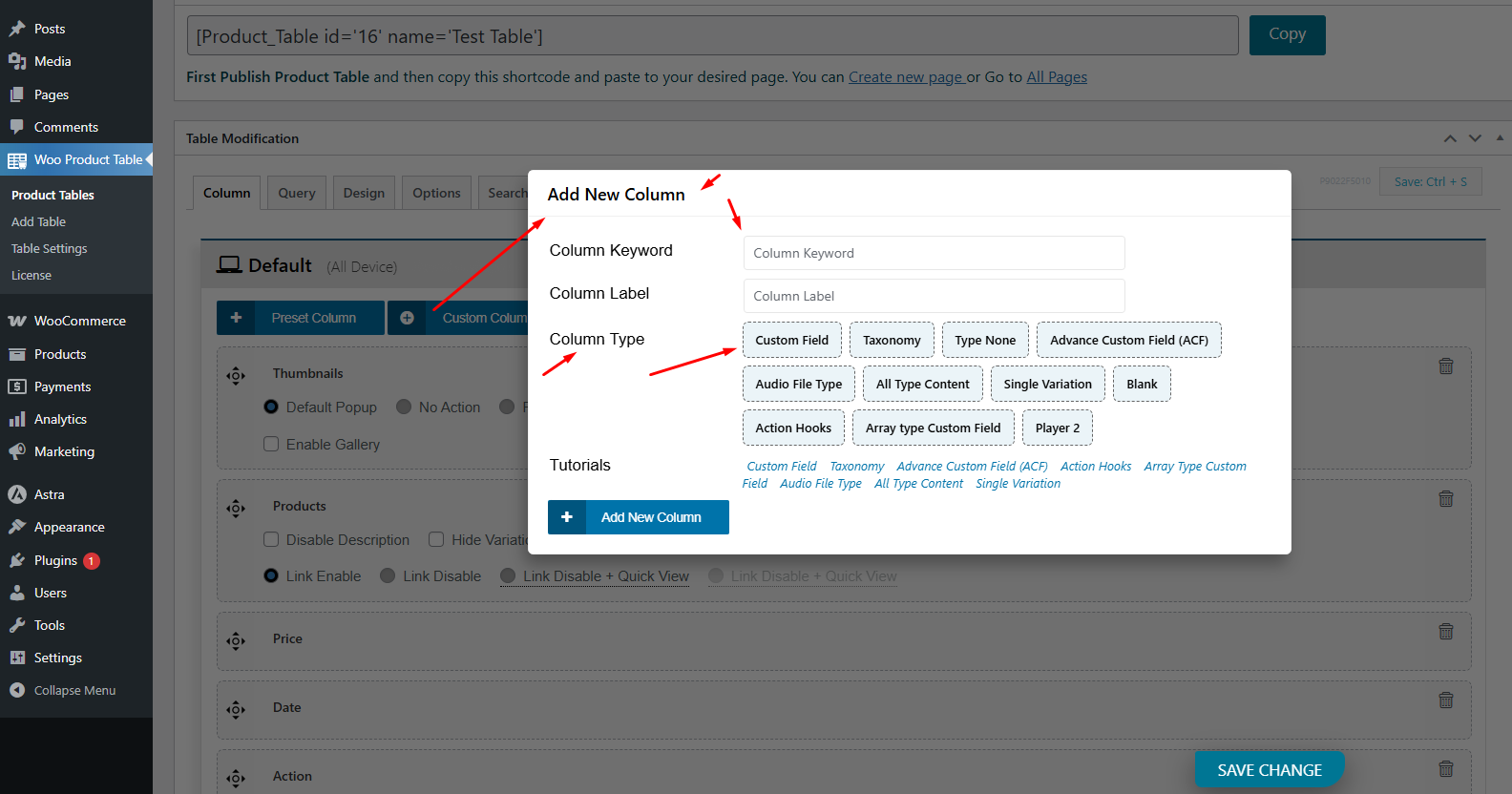Click the SAVE CHANGE button
The height and width of the screenshot is (794, 1512).
(x=1270, y=770)
